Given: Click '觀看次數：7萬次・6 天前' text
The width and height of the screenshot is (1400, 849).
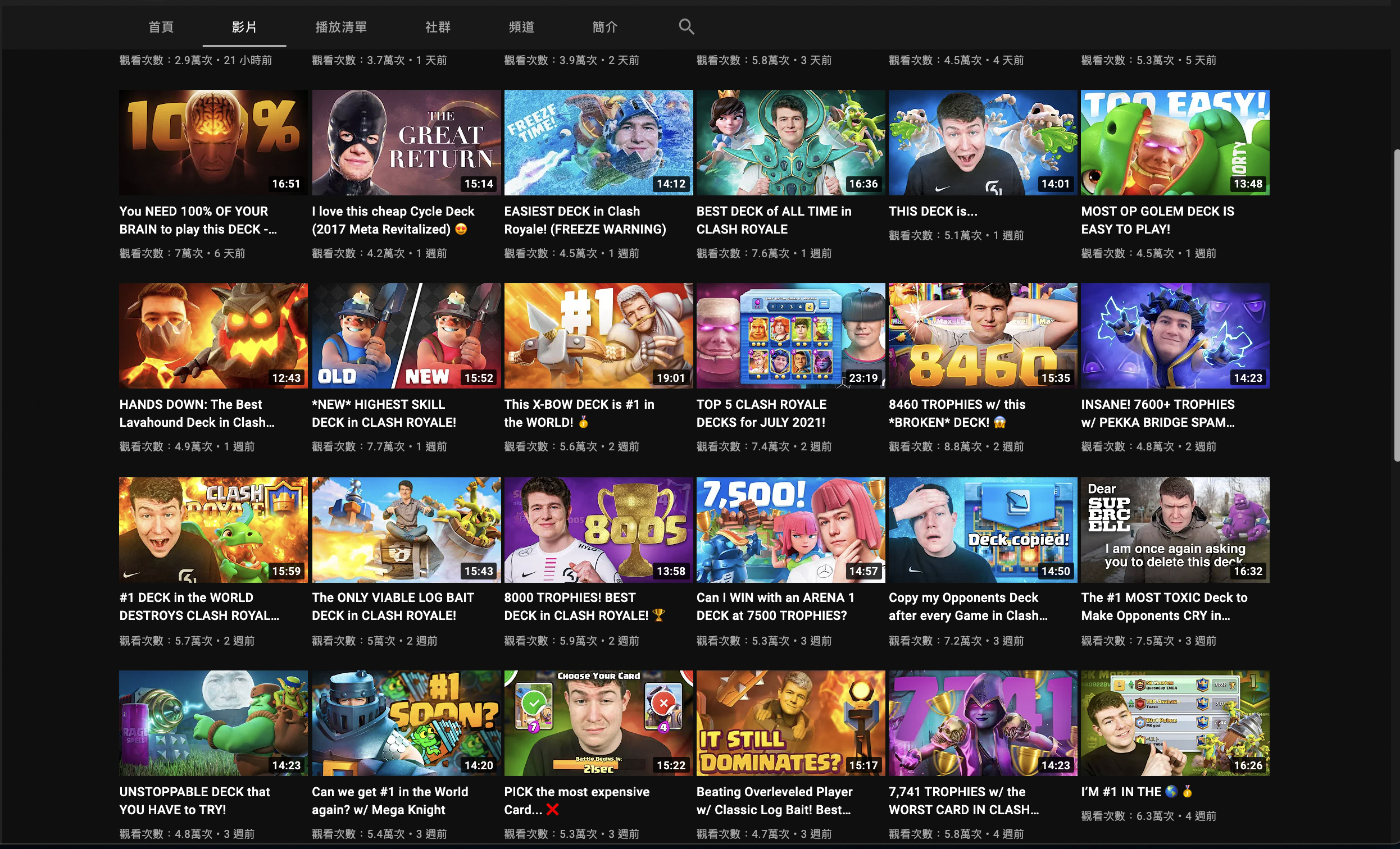Looking at the screenshot, I should 183,253.
